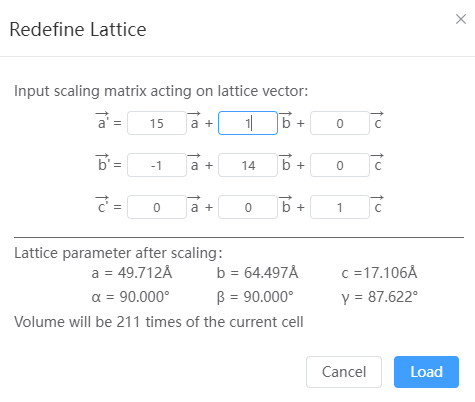This screenshot has height=402, width=475.
Task: Click the c' row c-coefficient field showing 1
Action: [x=340, y=207]
